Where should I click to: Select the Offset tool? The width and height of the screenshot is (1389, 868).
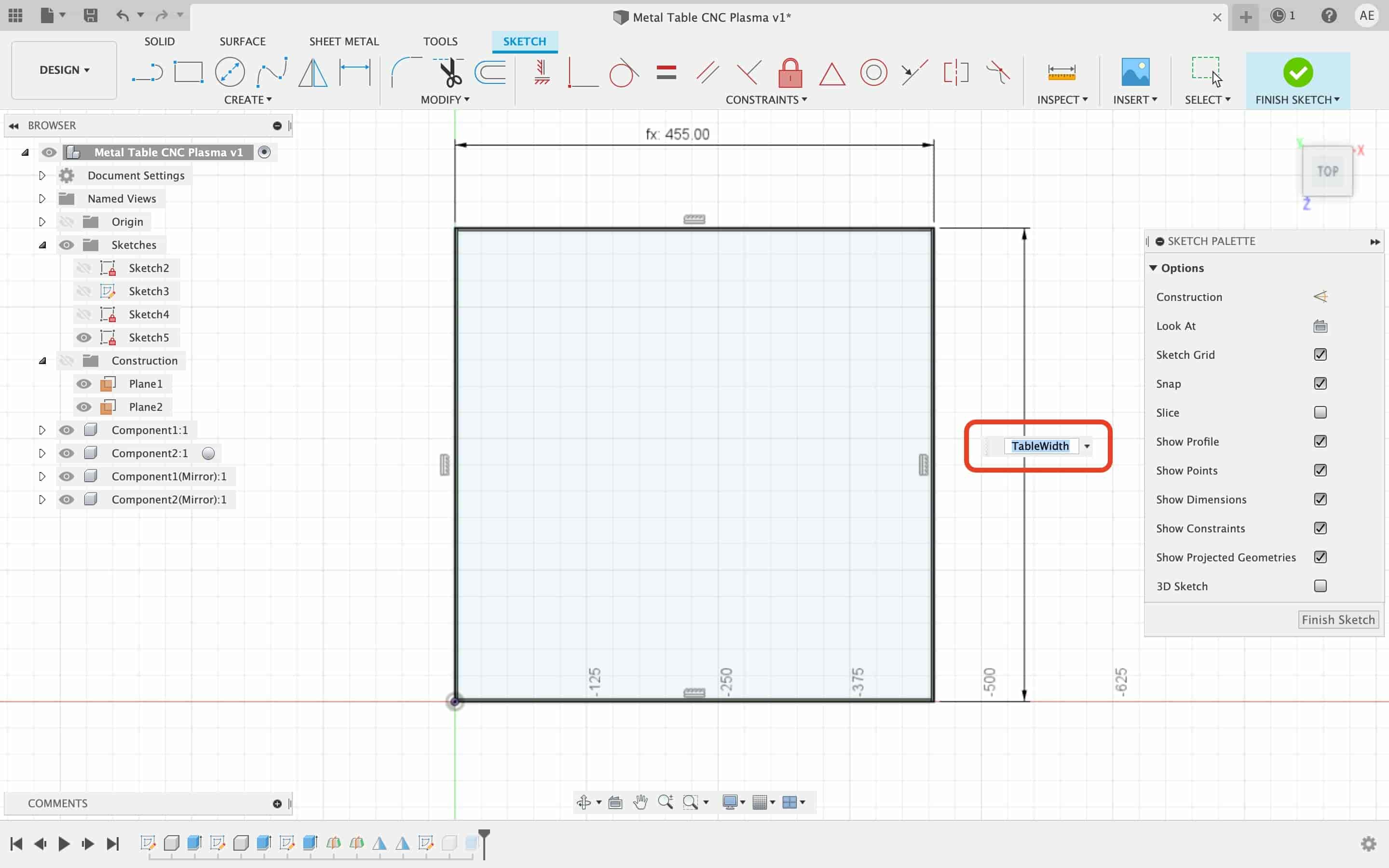(x=490, y=73)
